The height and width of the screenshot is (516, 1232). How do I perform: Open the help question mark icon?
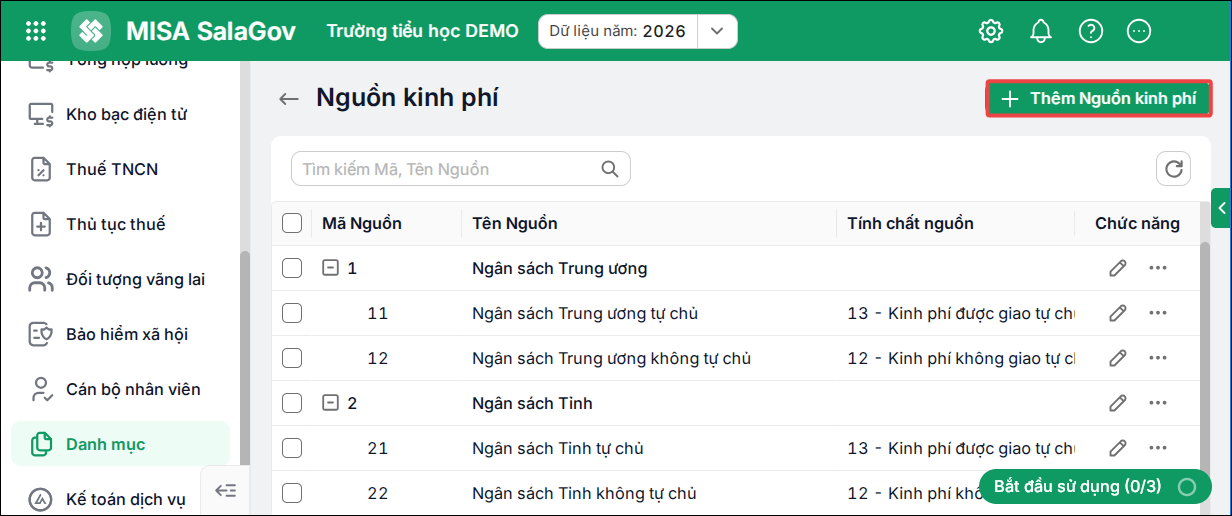(1091, 31)
